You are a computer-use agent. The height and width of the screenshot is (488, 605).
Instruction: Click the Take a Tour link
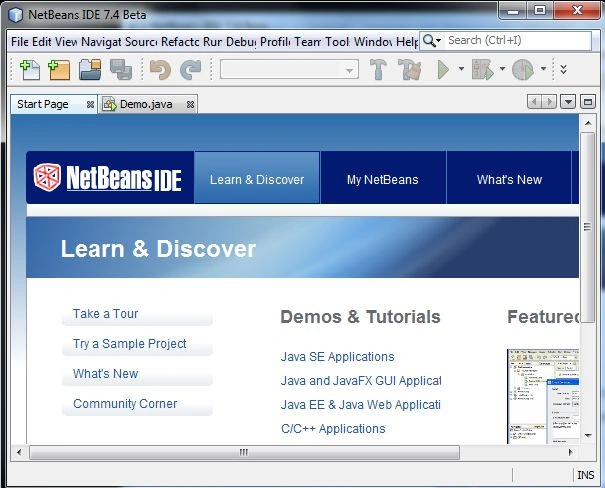[x=105, y=314]
